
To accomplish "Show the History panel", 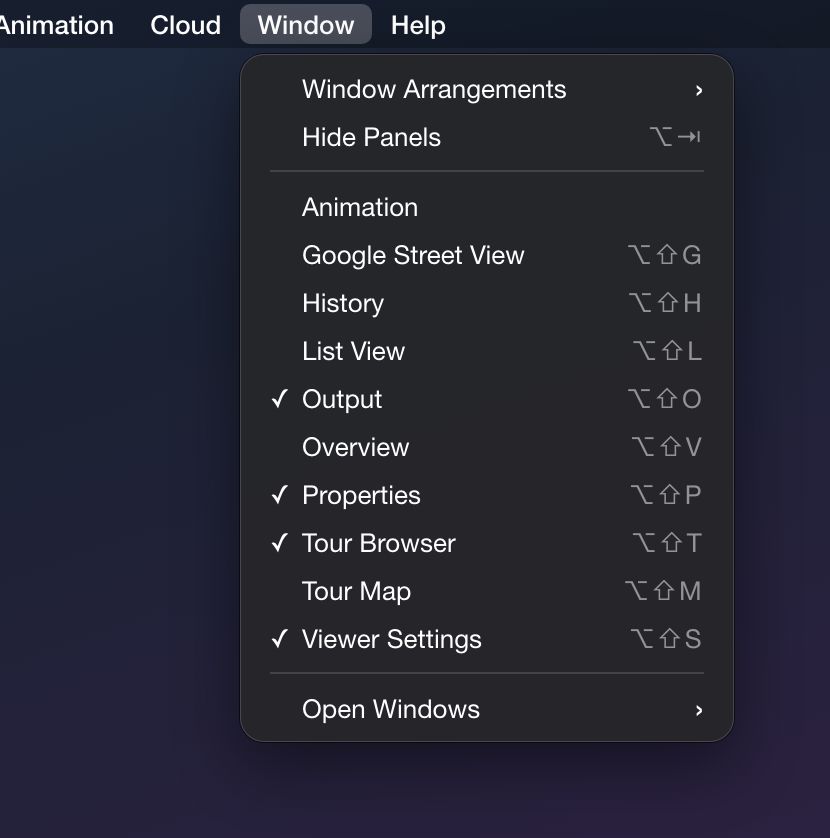I will (487, 303).
